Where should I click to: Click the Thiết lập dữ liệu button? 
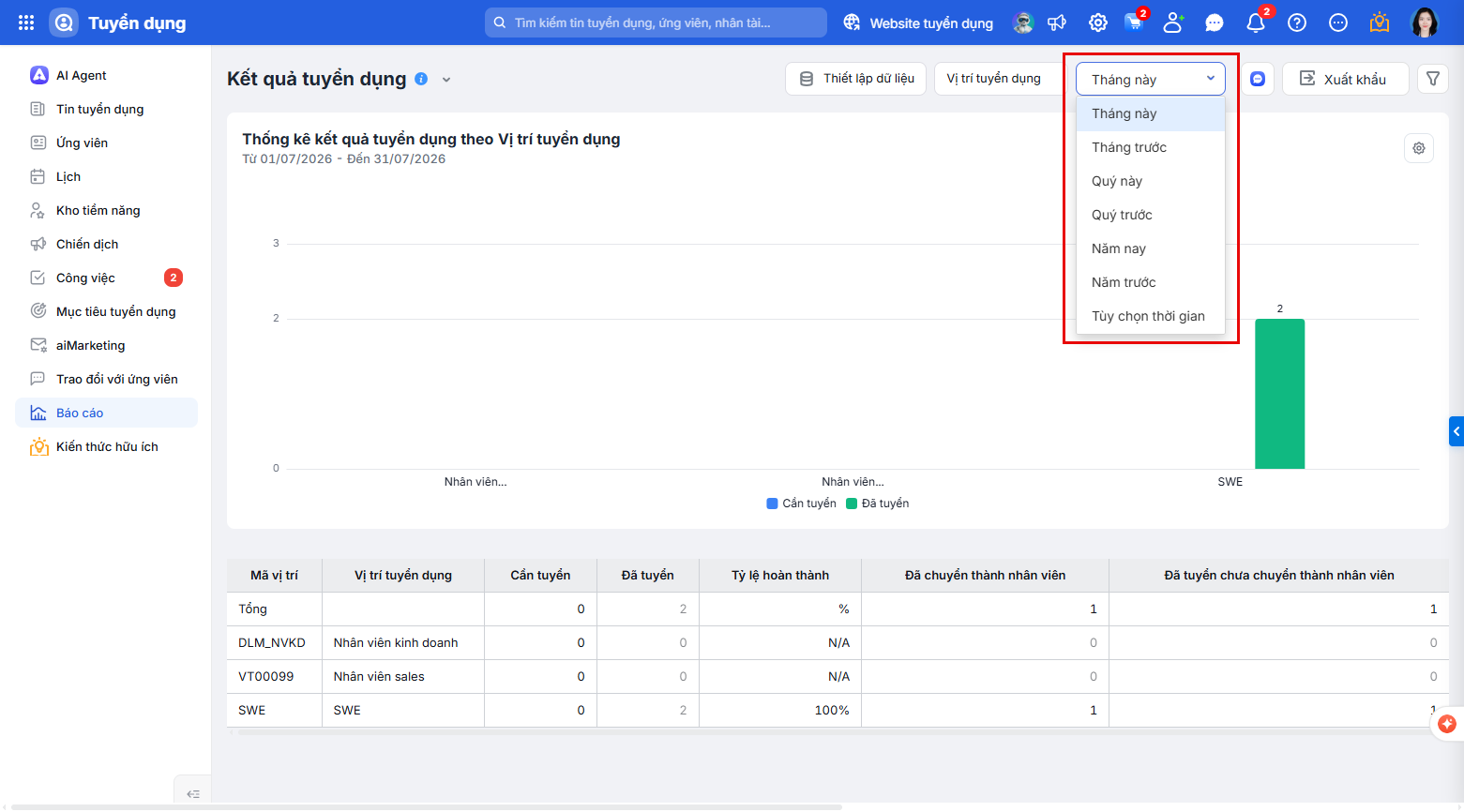(x=855, y=79)
